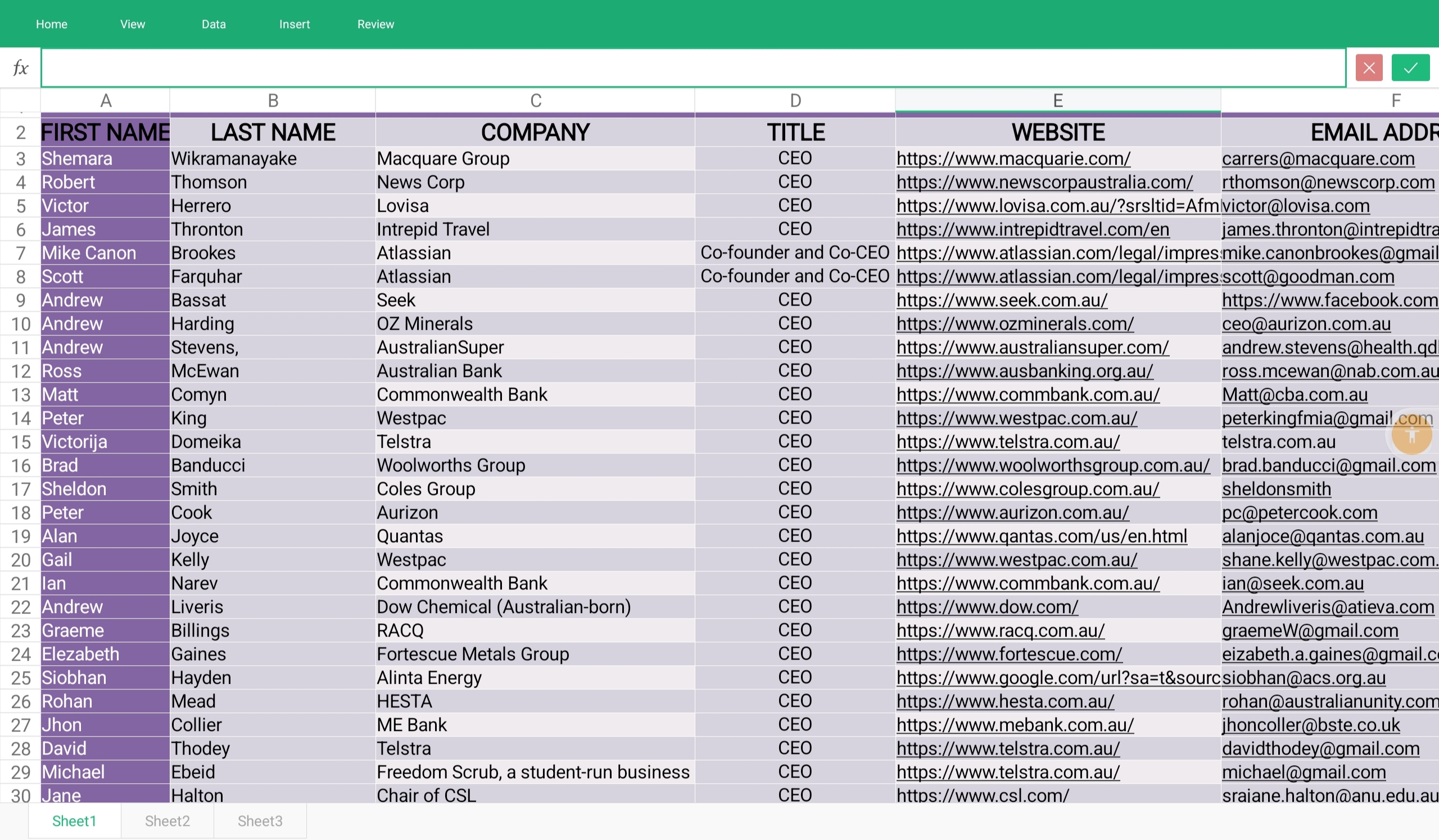Cancel the formula entry with red X
The width and height of the screenshot is (1439, 840).
point(1369,68)
